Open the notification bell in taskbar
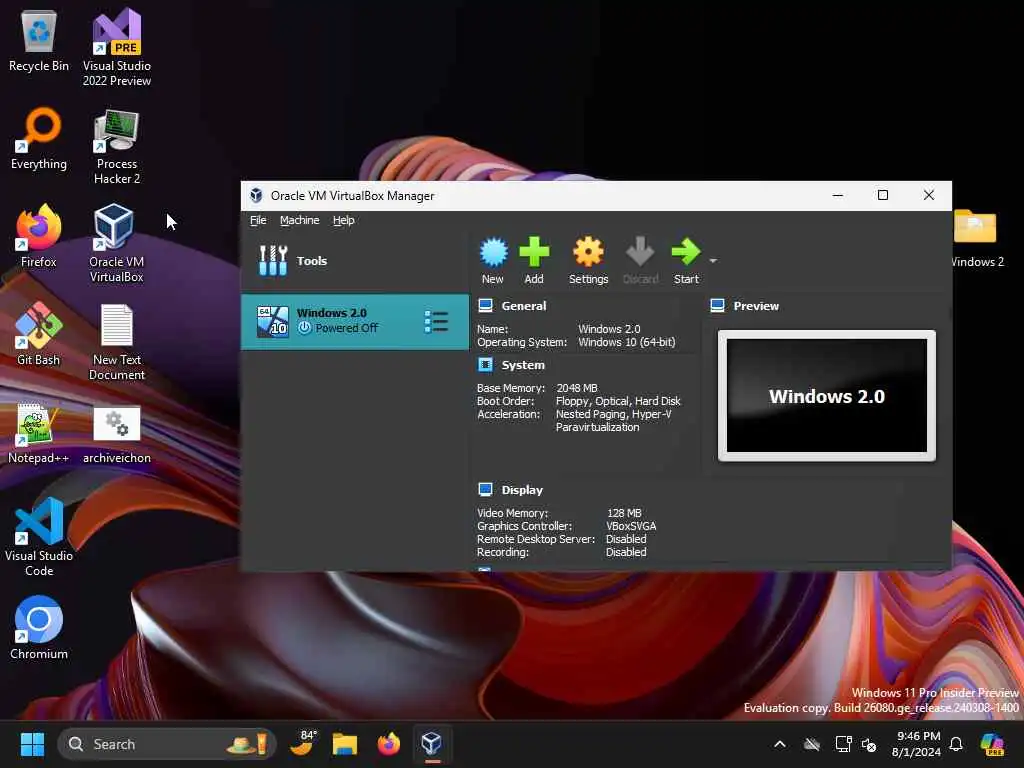 956,744
